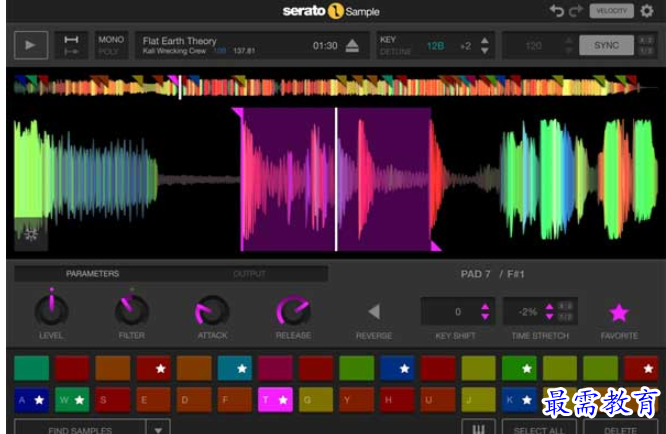Screen dimensions: 666x434
Task: Click SELECT ALL button
Action: (539, 428)
